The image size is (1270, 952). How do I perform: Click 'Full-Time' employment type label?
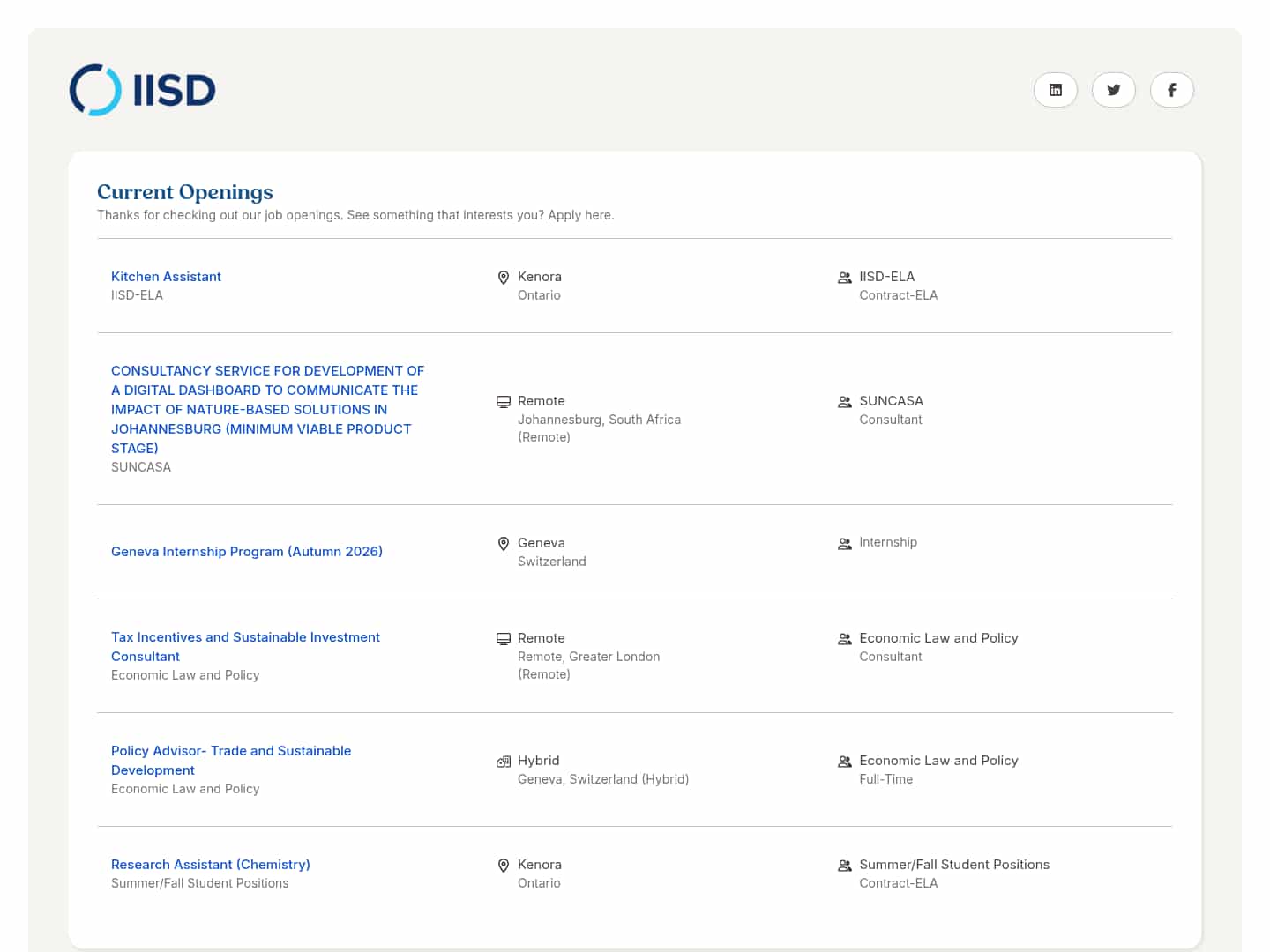(886, 779)
